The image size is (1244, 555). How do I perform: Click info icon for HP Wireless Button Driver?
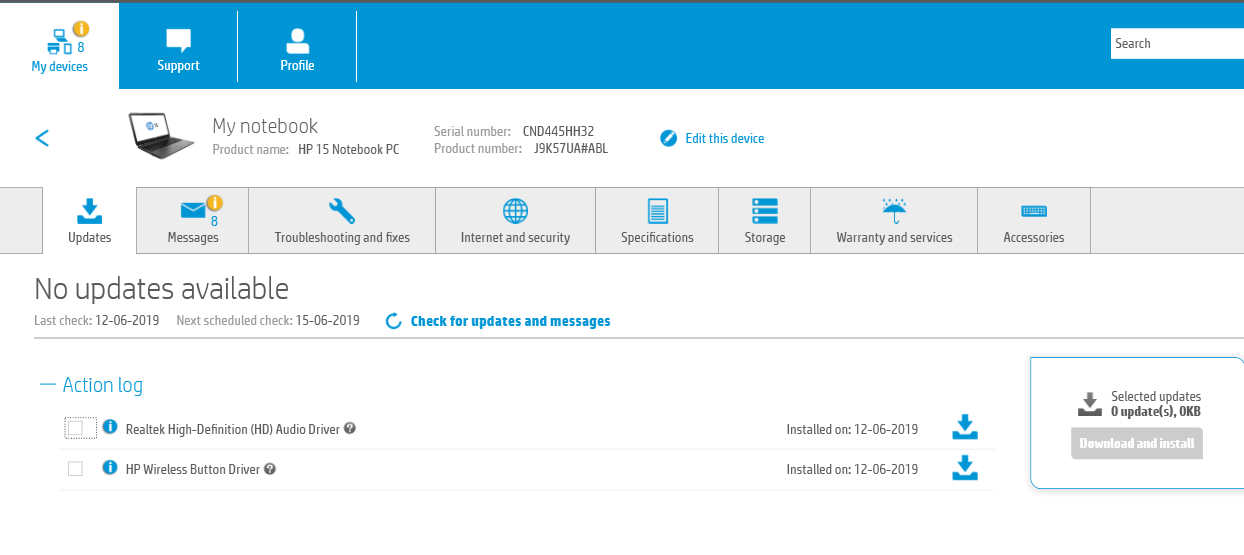(110, 467)
